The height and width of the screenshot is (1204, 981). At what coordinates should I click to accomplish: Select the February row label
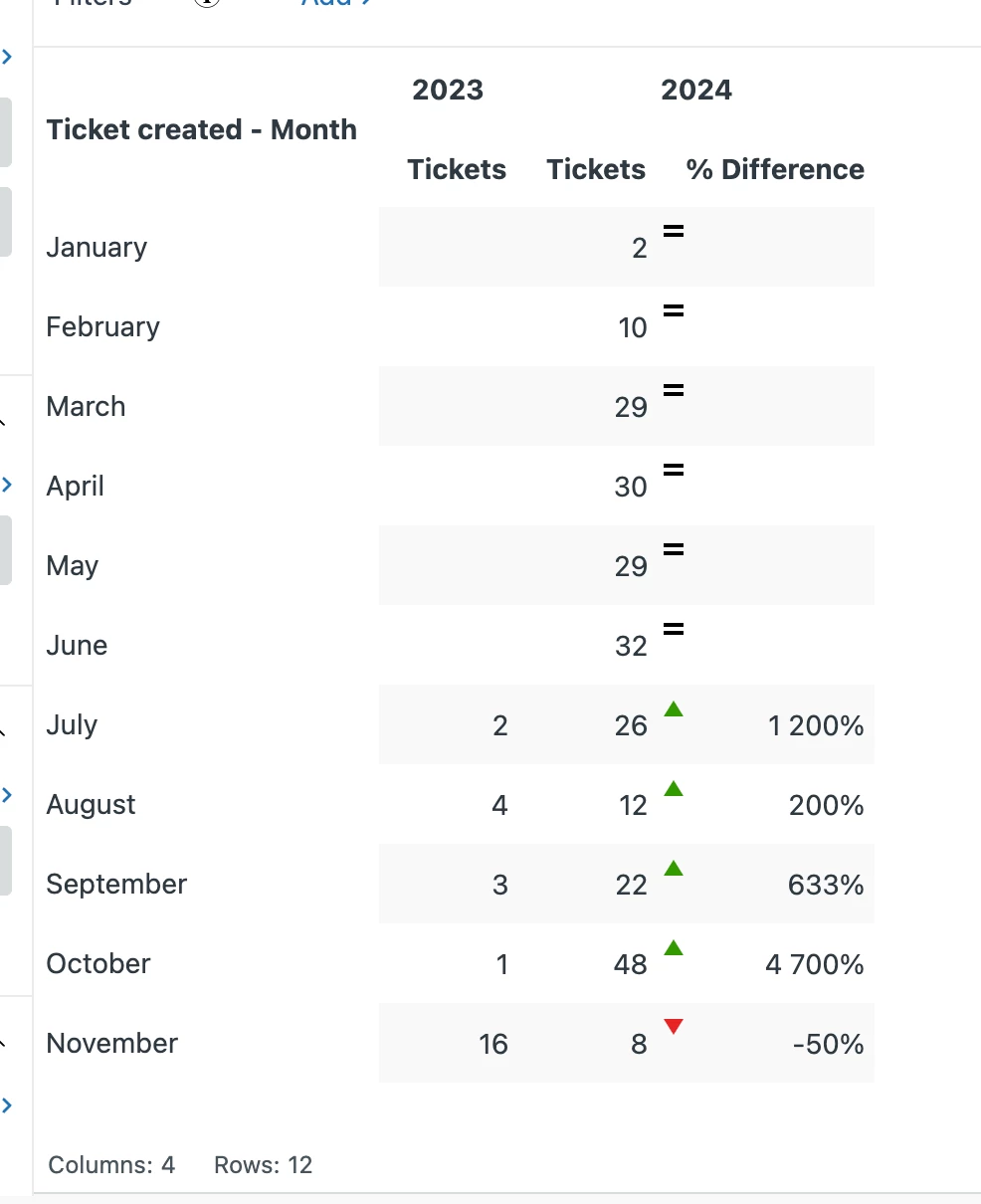102,326
